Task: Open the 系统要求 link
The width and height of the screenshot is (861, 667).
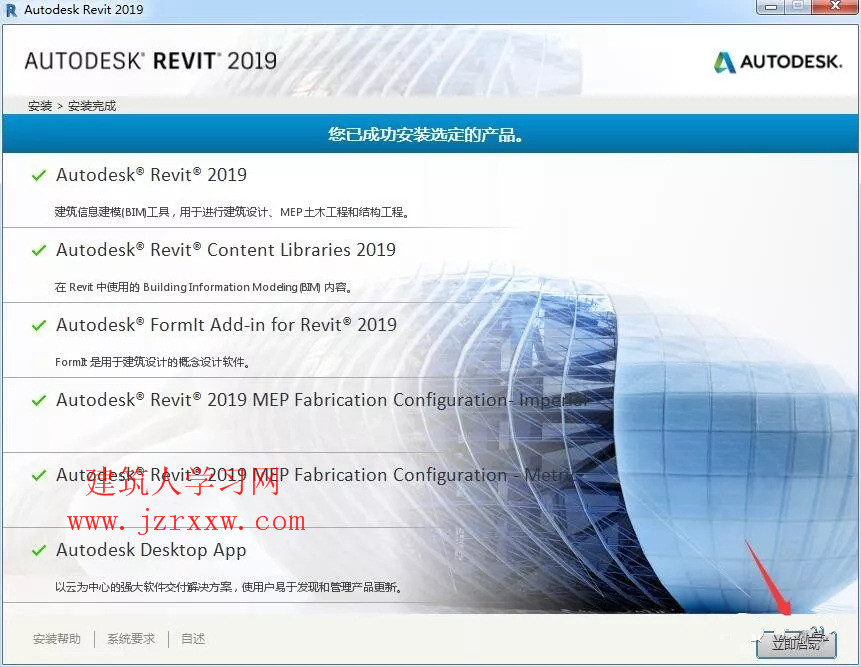Action: pos(131,638)
